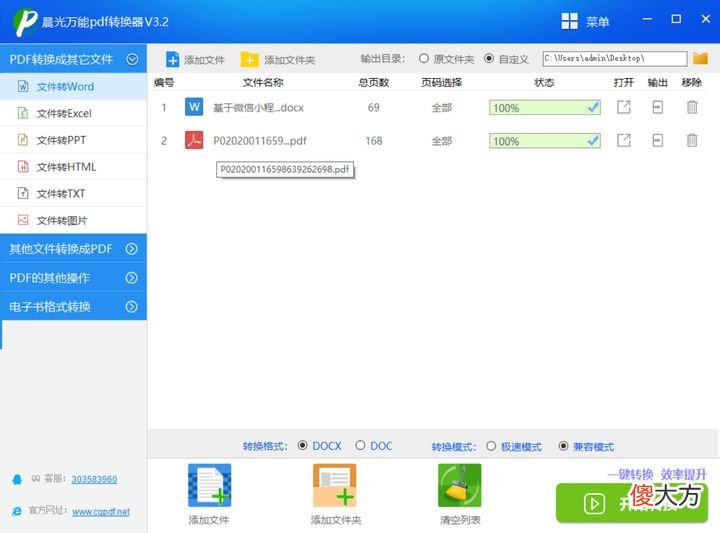Click the 编号 column header
The width and height of the screenshot is (720, 533).
click(x=164, y=83)
